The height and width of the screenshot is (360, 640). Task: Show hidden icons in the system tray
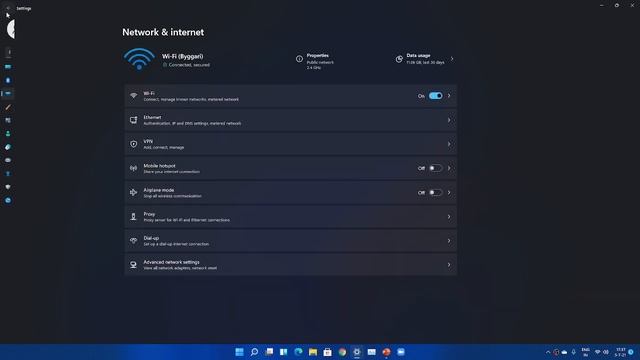[x=548, y=352]
